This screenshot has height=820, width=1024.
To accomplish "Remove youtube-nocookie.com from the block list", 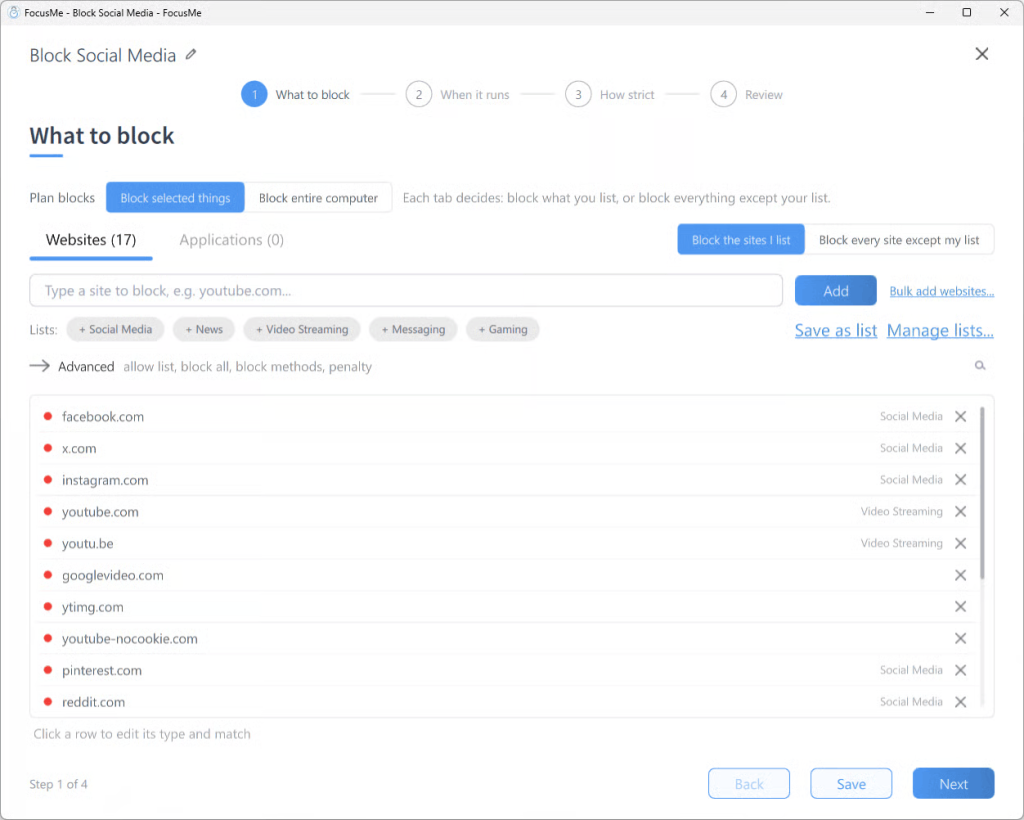I will click(x=960, y=639).
